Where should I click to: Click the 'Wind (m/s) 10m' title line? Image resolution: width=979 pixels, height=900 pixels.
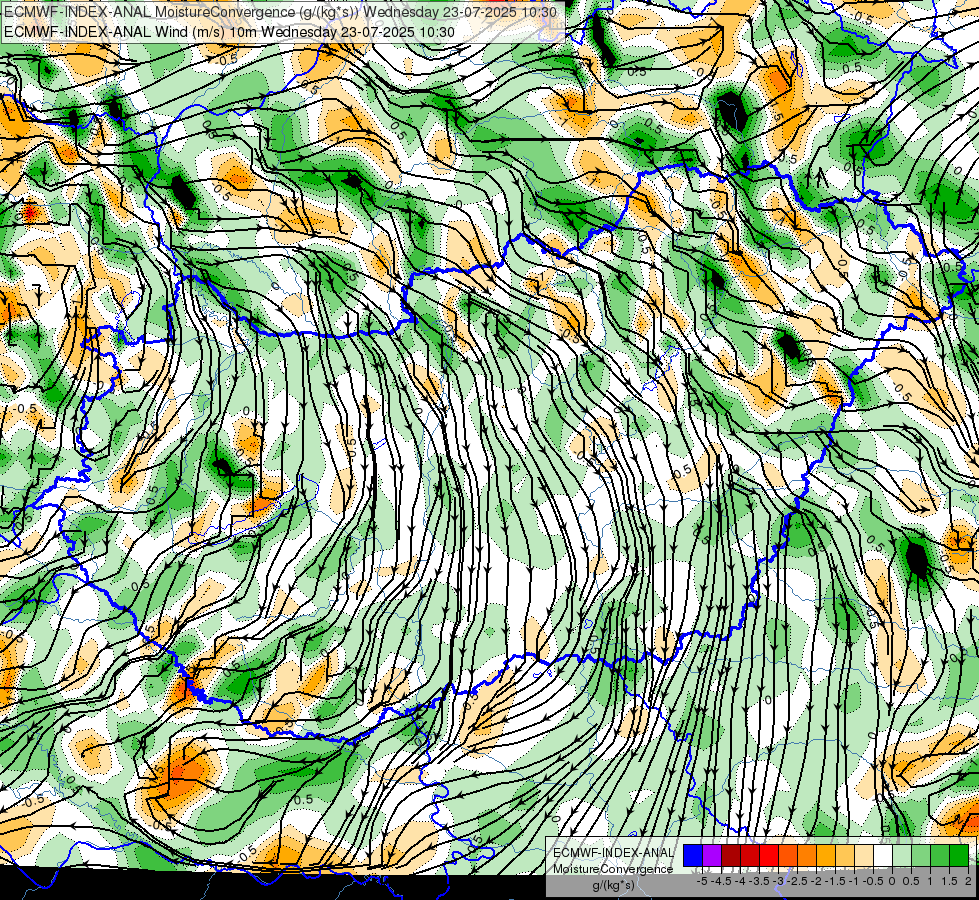(x=229, y=32)
